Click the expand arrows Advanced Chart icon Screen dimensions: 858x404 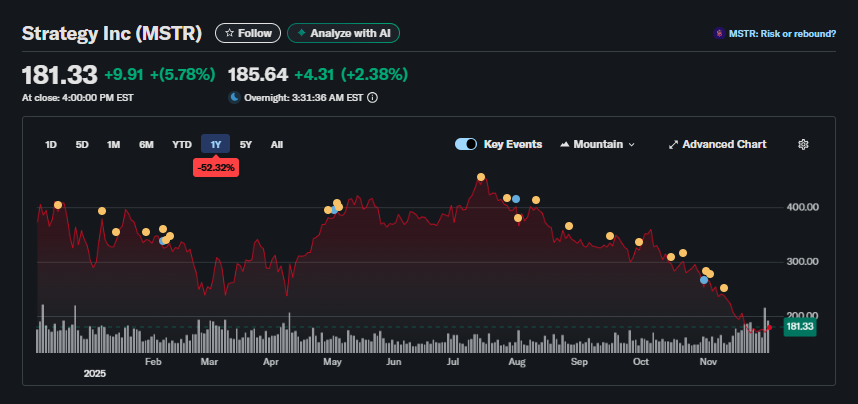[x=673, y=144]
